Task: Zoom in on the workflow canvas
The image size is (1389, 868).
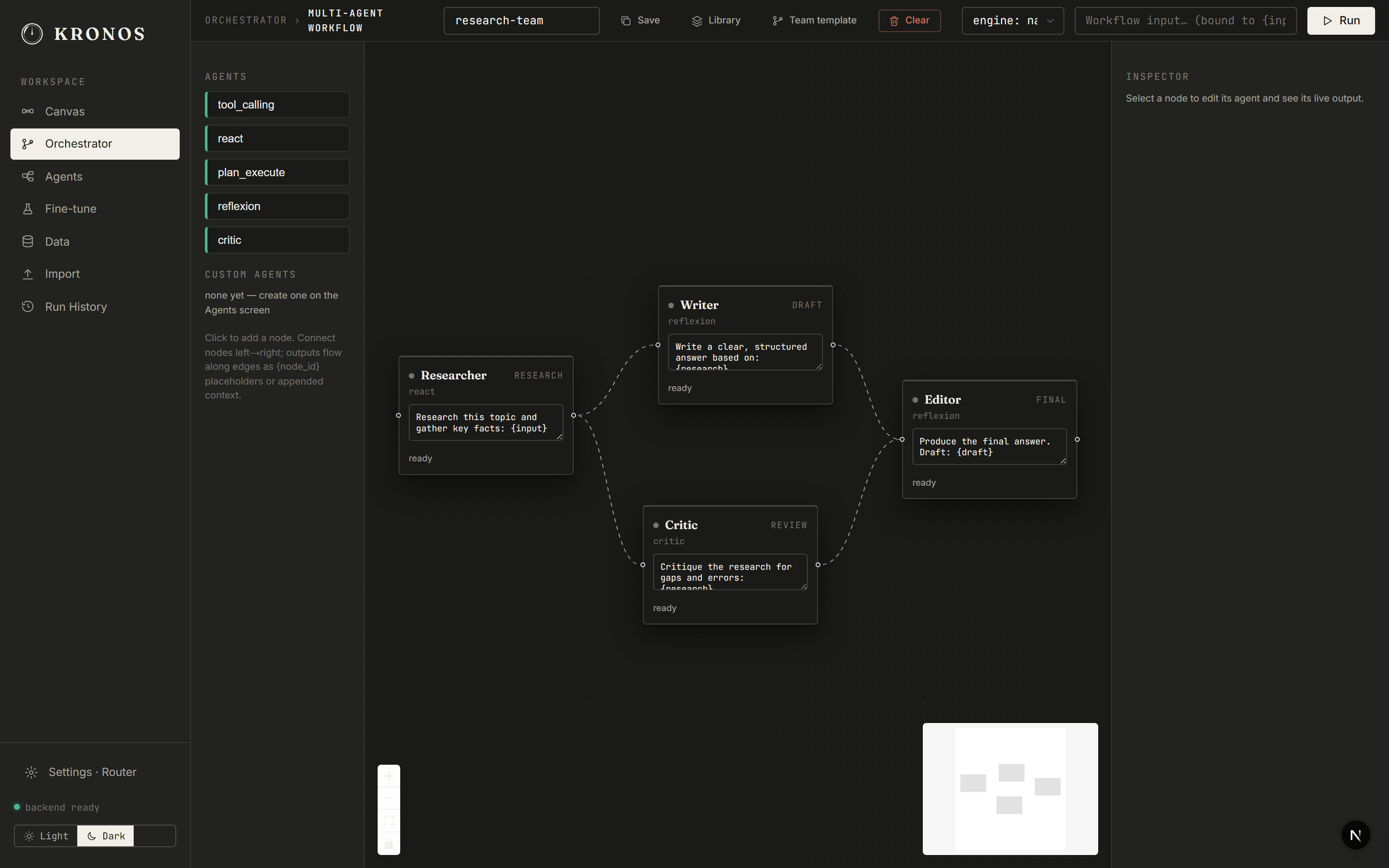Action: point(388,776)
